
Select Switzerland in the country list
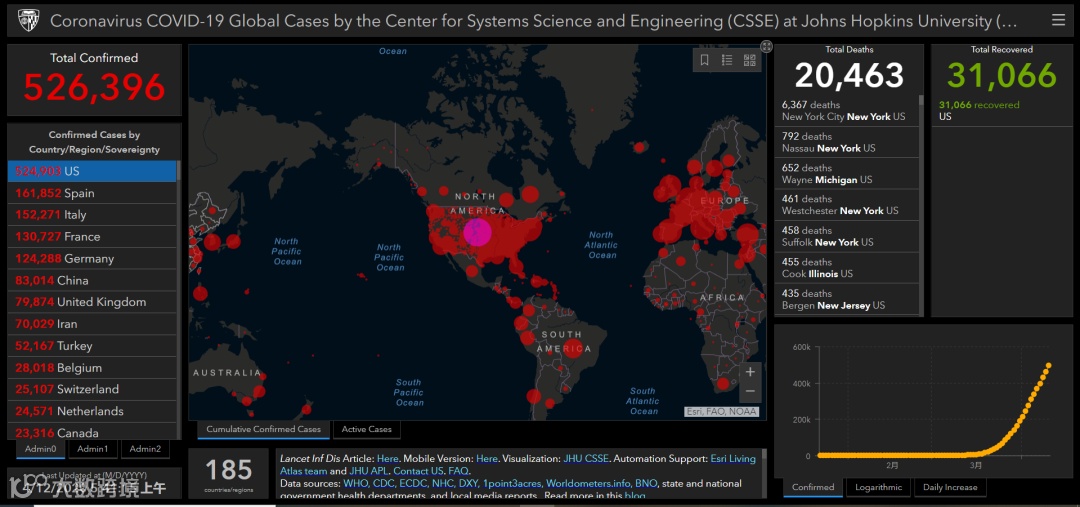pos(92,389)
